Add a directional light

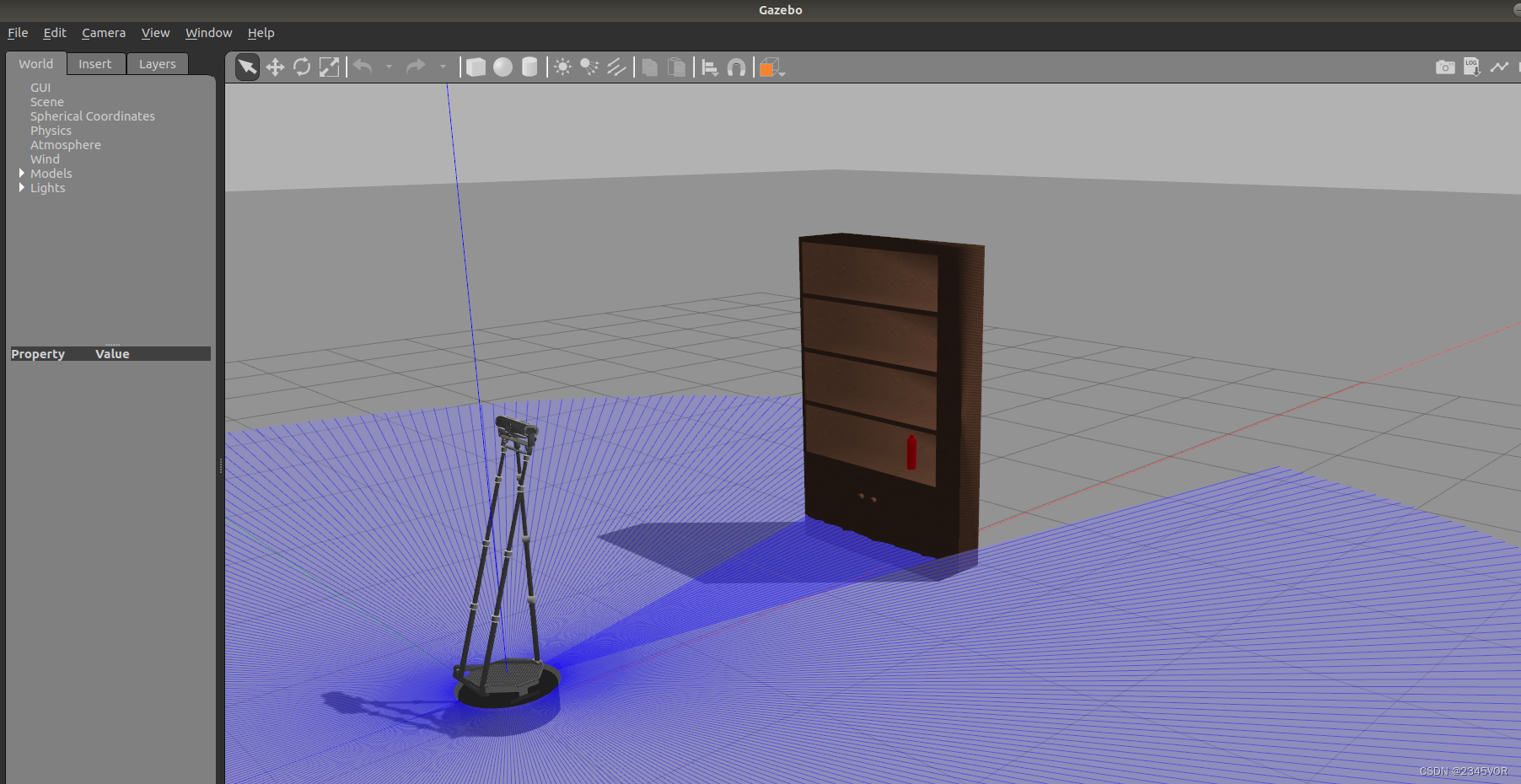coord(616,67)
